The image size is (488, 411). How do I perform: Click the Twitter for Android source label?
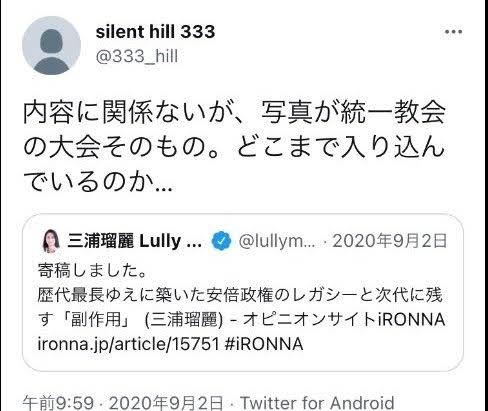[317, 403]
